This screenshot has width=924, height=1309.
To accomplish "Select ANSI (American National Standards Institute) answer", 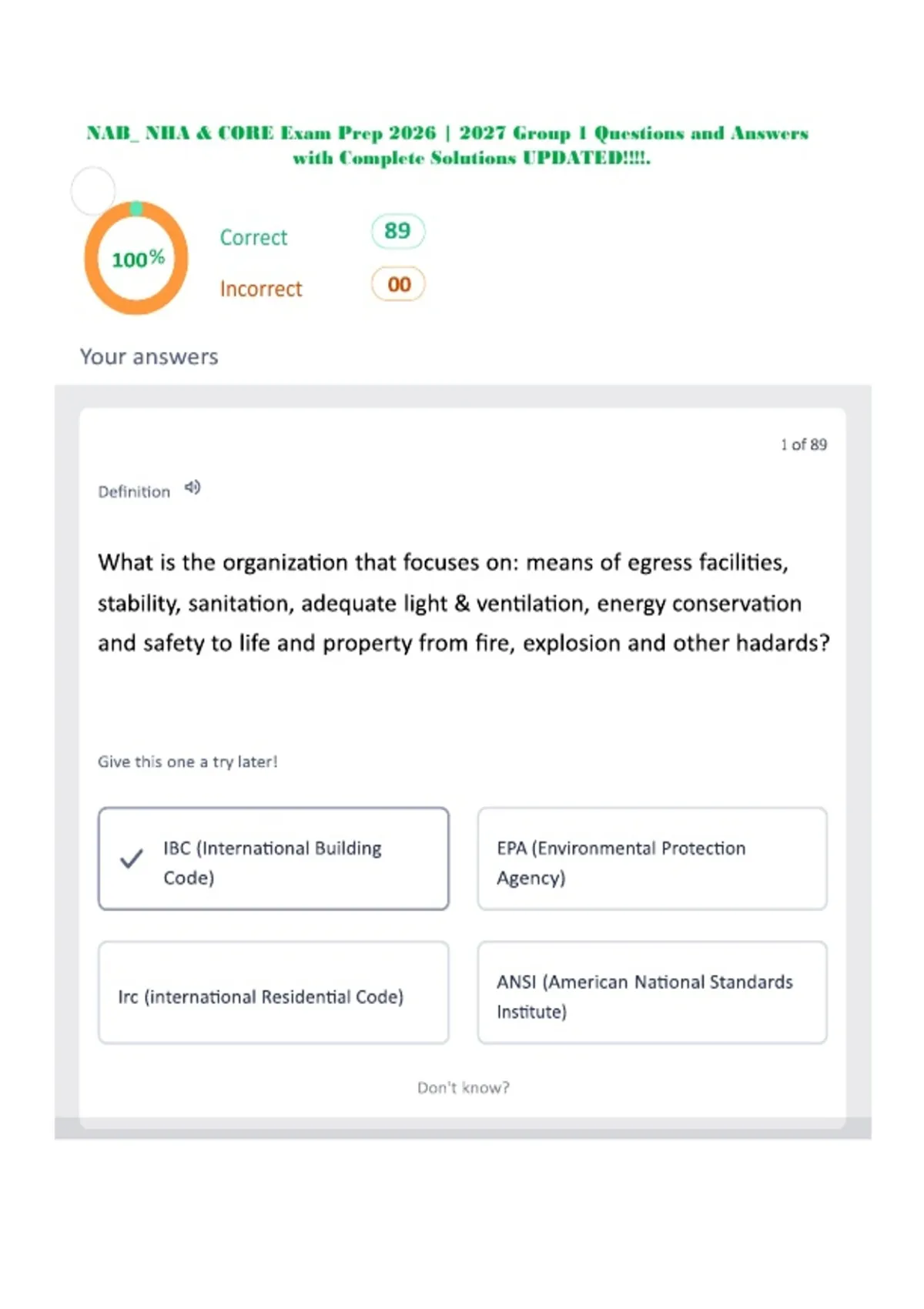I will [652, 993].
